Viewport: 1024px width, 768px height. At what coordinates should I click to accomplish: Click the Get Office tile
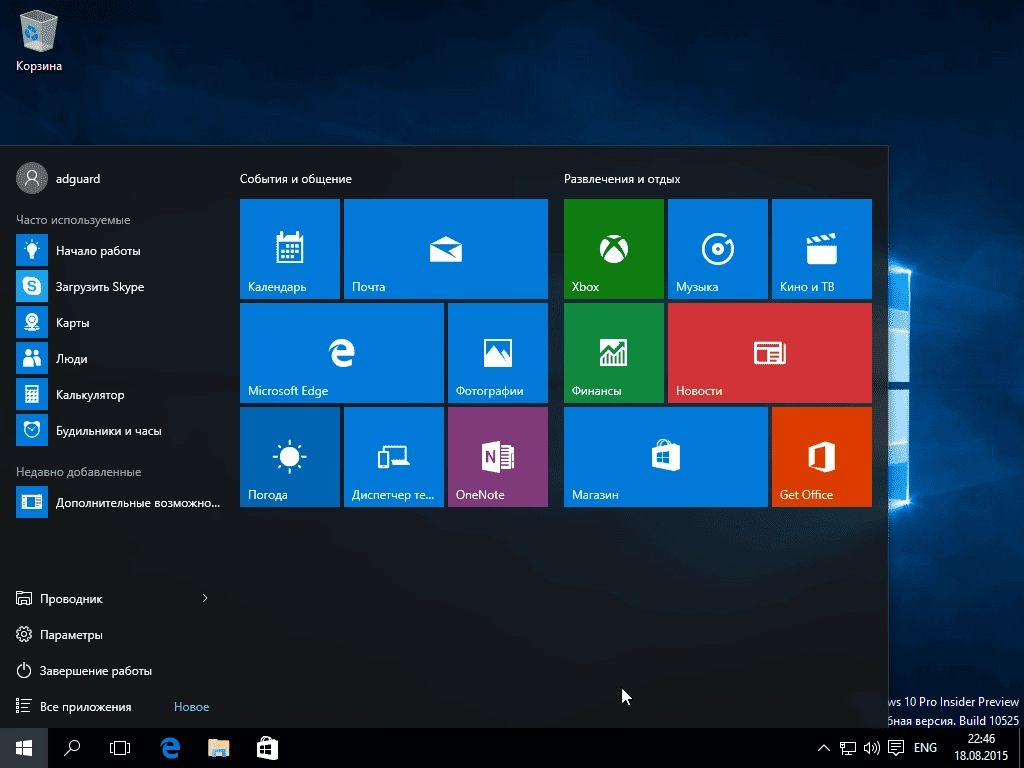(x=822, y=457)
